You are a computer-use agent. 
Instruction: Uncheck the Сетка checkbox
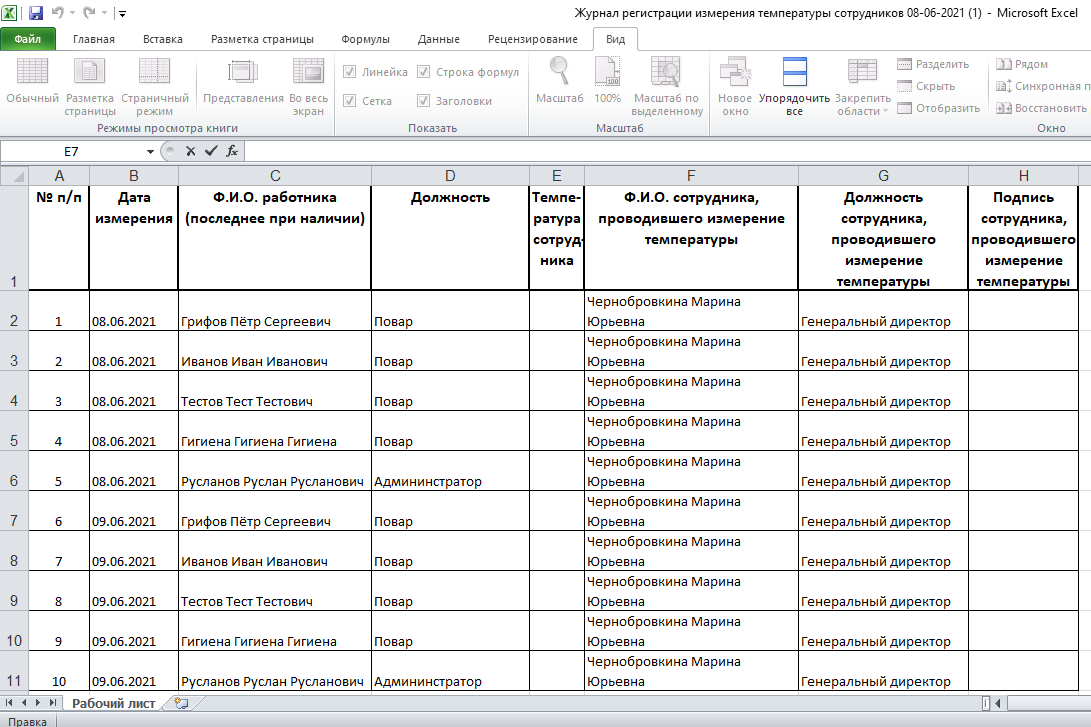[350, 101]
